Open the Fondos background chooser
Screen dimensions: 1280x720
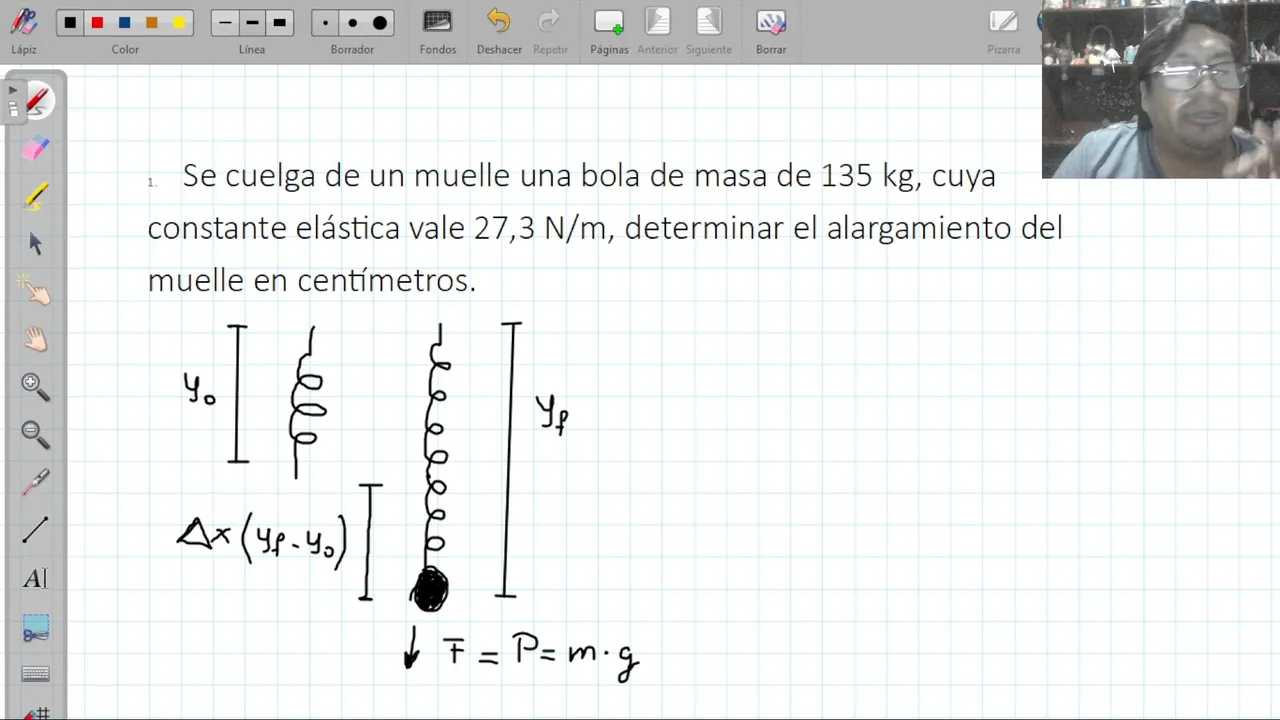tap(438, 31)
